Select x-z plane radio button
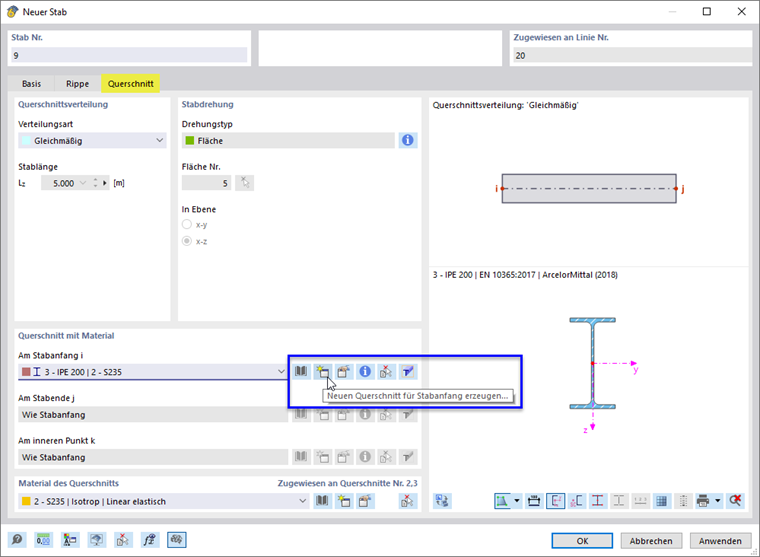The width and height of the screenshot is (760, 557). 187,241
